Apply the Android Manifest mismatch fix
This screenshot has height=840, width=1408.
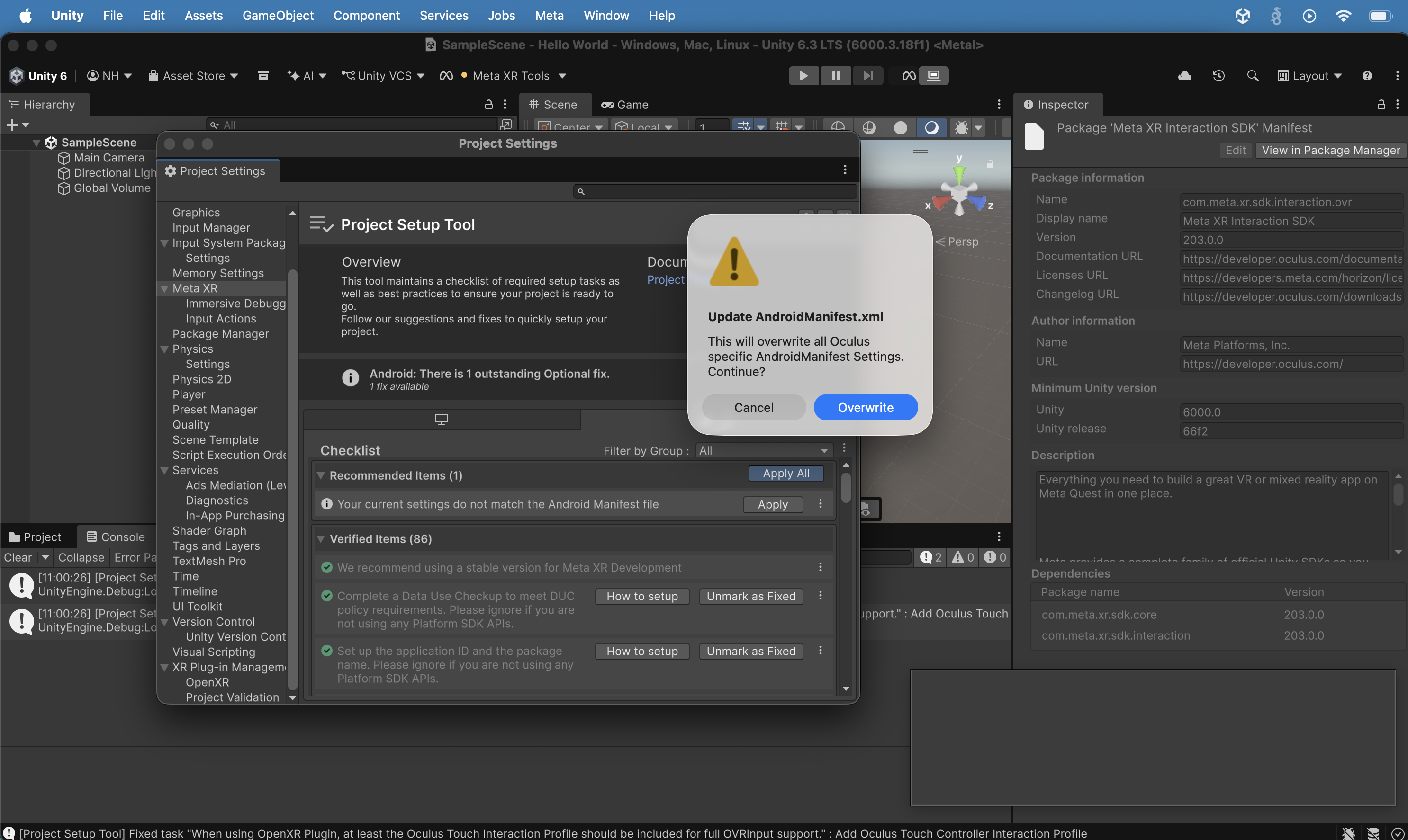(x=773, y=504)
